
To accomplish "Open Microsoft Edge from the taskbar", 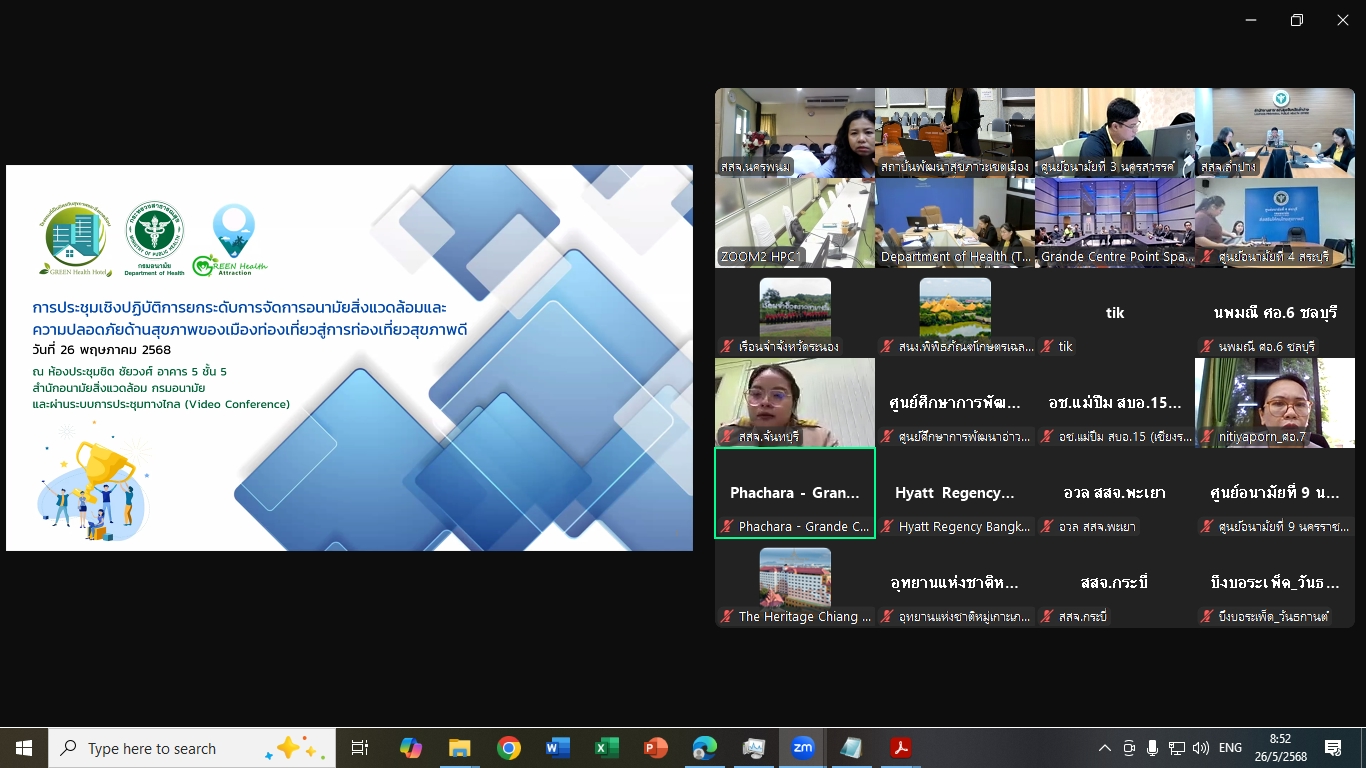I will (705, 748).
